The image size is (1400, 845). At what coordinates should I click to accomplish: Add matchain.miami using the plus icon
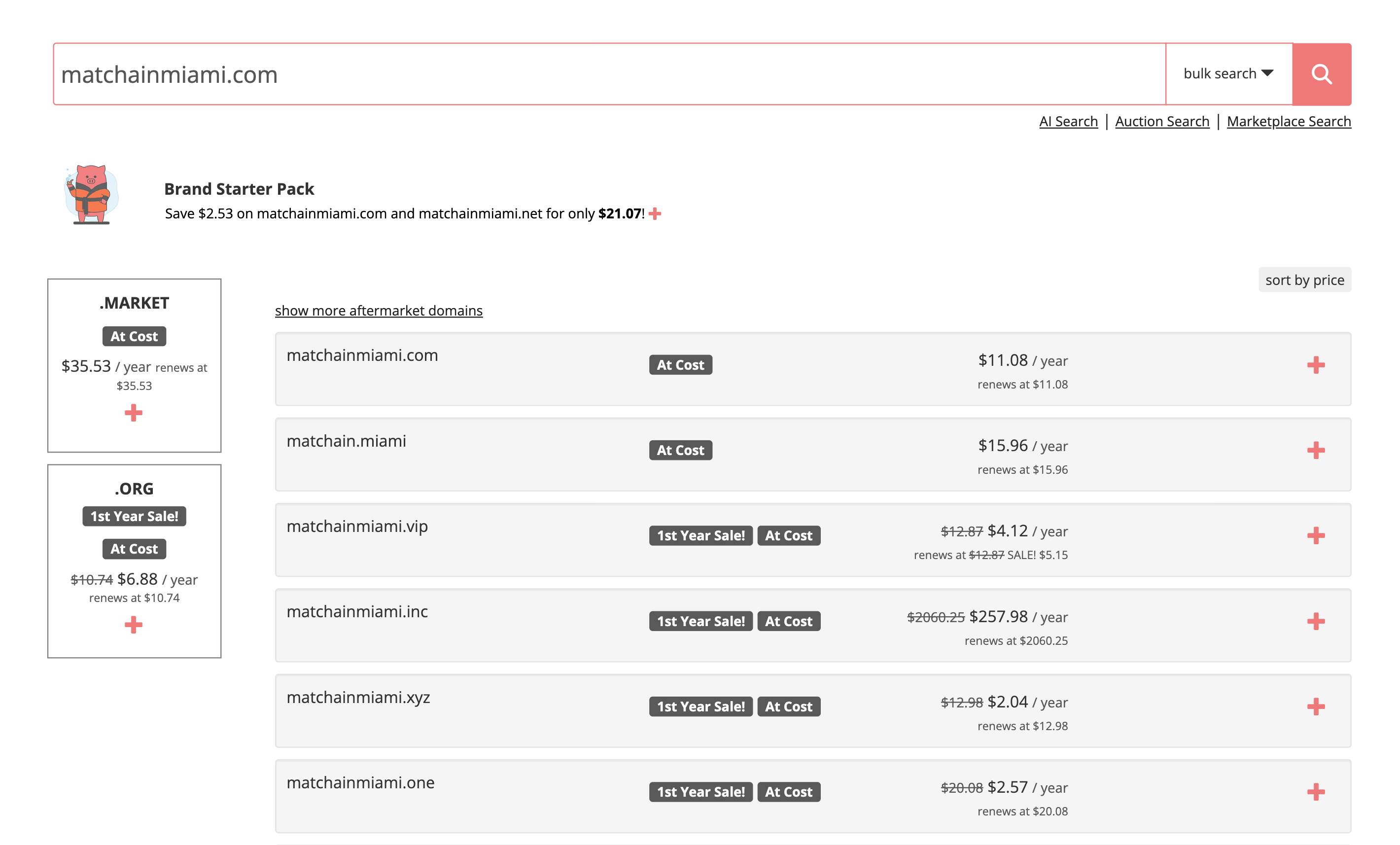pyautogui.click(x=1316, y=452)
